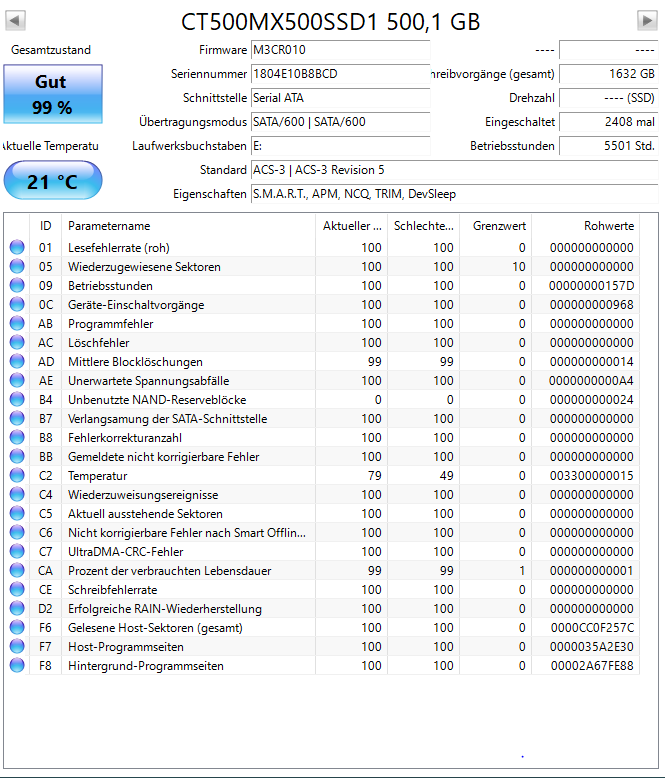Click the Schlechte column header
Image resolution: width=665 pixels, height=778 pixels.
[423, 226]
